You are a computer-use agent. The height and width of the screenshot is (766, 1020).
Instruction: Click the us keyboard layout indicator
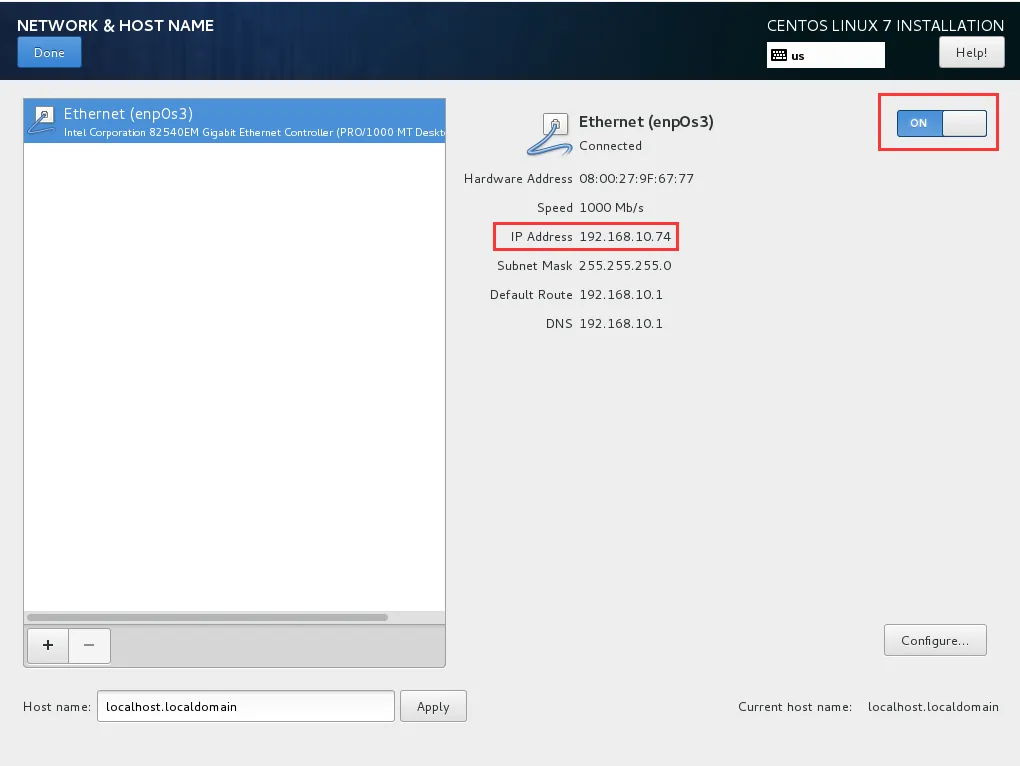click(825, 55)
